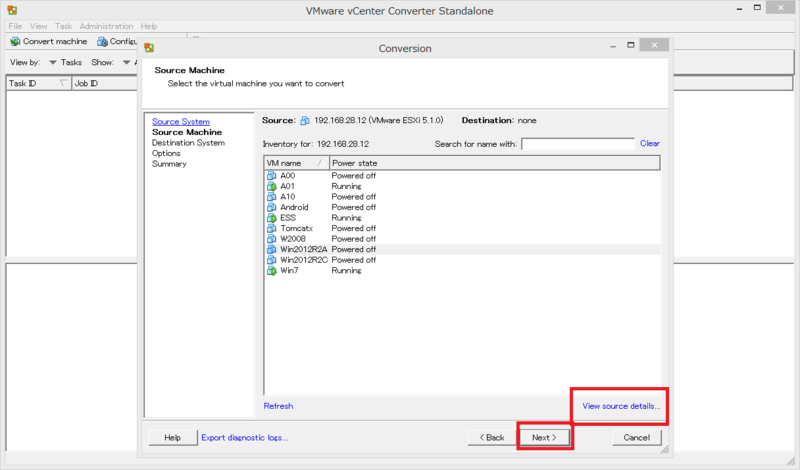
Task: Select the W2008 VM name
Action: coord(293,239)
